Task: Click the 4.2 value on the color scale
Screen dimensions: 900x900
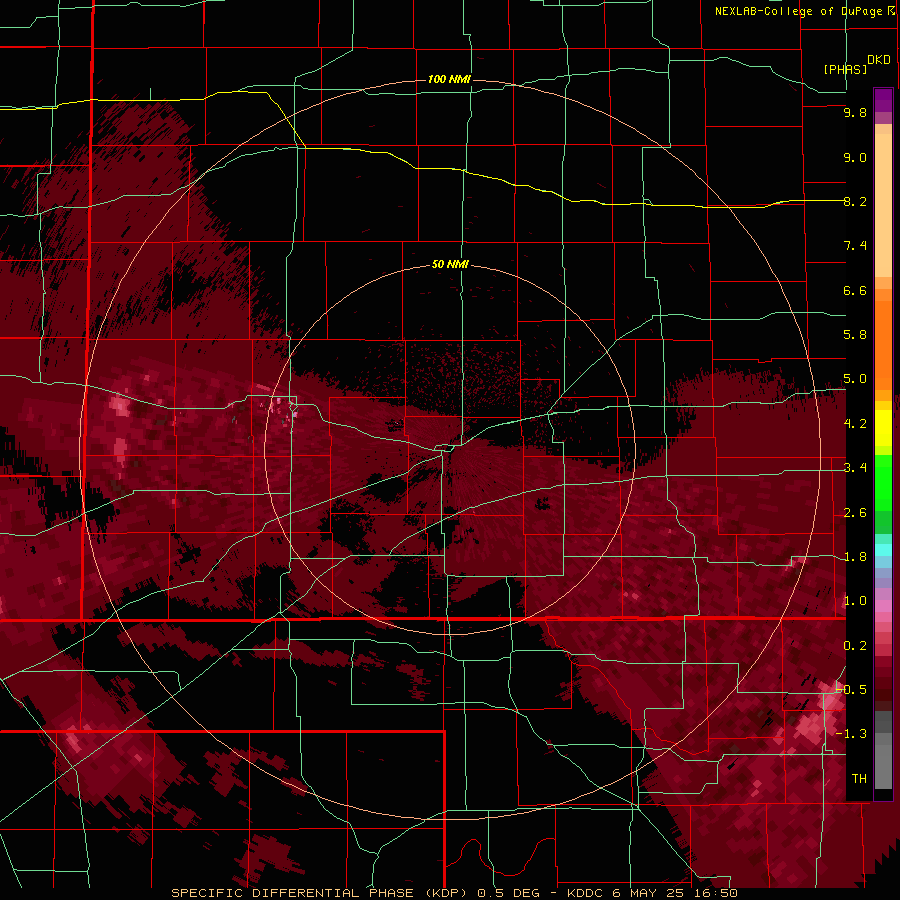Action: (x=855, y=424)
